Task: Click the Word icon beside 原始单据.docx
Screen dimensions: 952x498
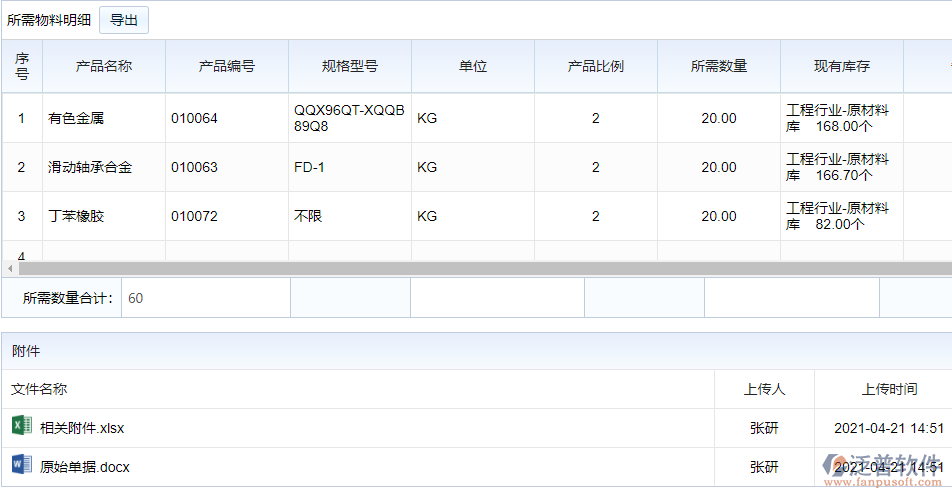Action: 21,466
